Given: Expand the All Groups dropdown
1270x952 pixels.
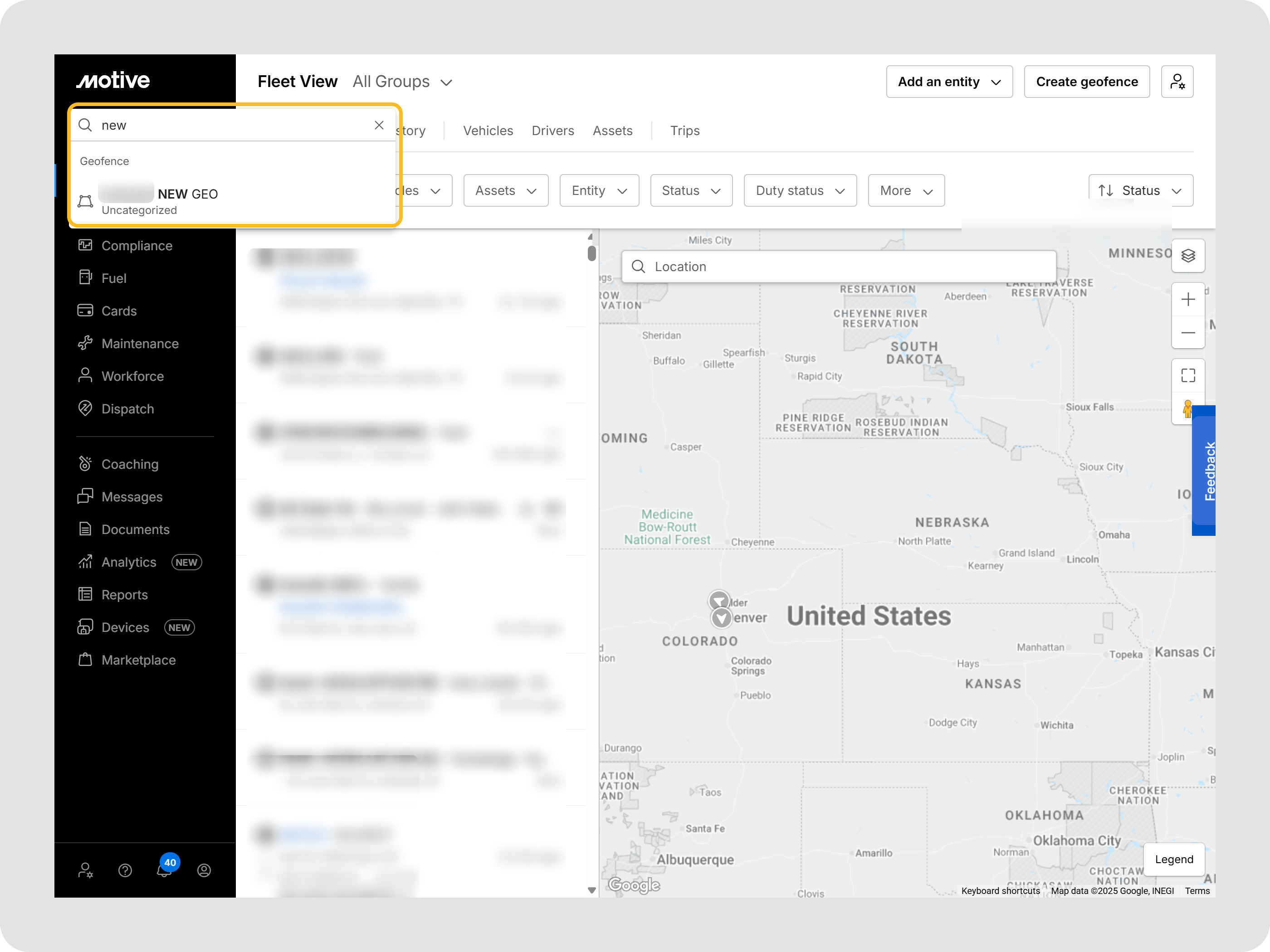Looking at the screenshot, I should pyautogui.click(x=402, y=82).
